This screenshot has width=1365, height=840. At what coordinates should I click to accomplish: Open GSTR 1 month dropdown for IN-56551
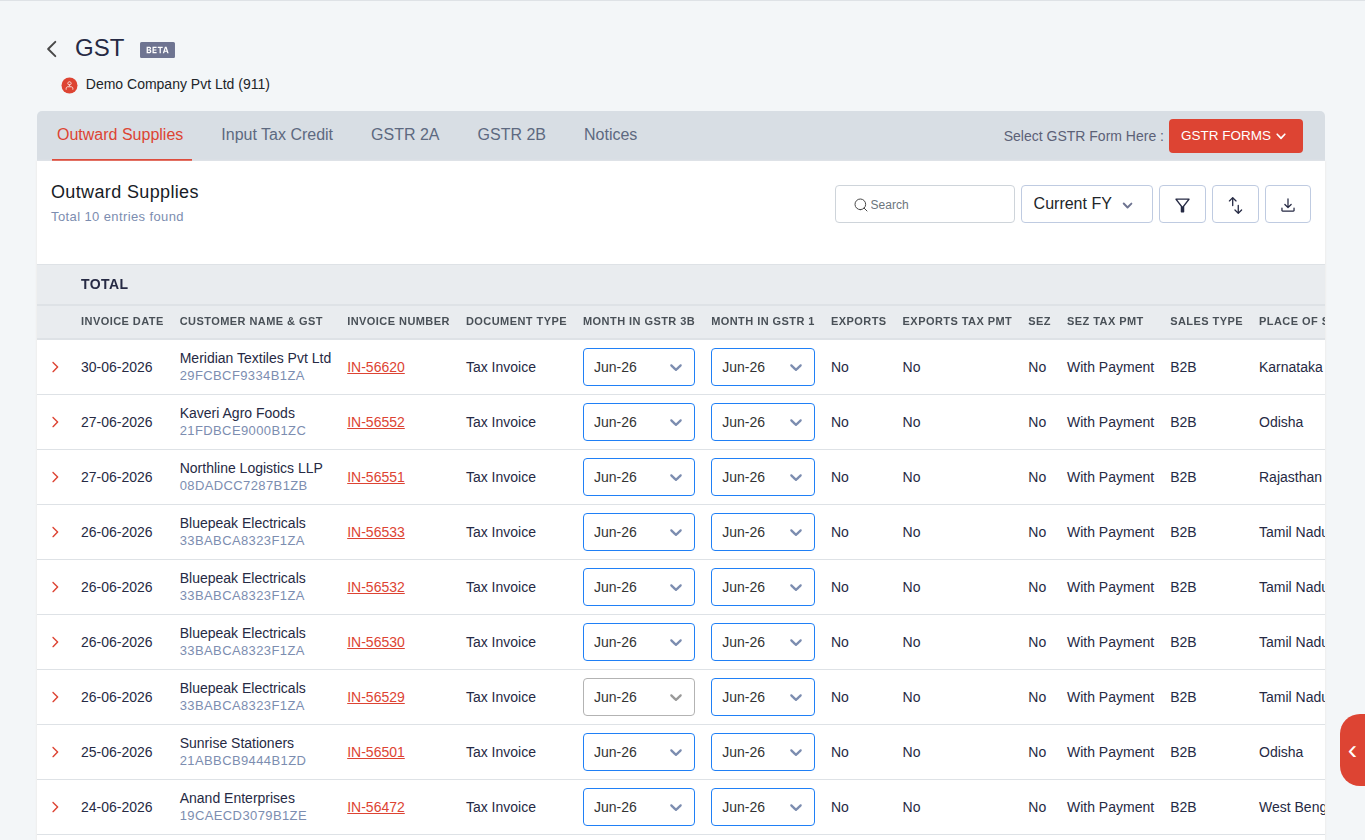[x=763, y=477]
